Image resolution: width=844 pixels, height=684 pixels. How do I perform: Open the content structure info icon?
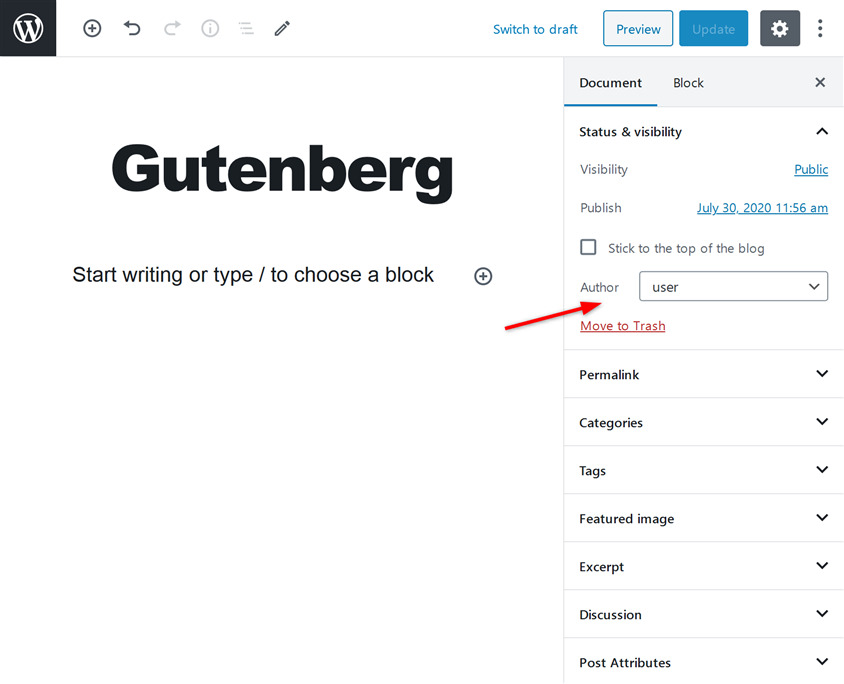click(x=210, y=29)
